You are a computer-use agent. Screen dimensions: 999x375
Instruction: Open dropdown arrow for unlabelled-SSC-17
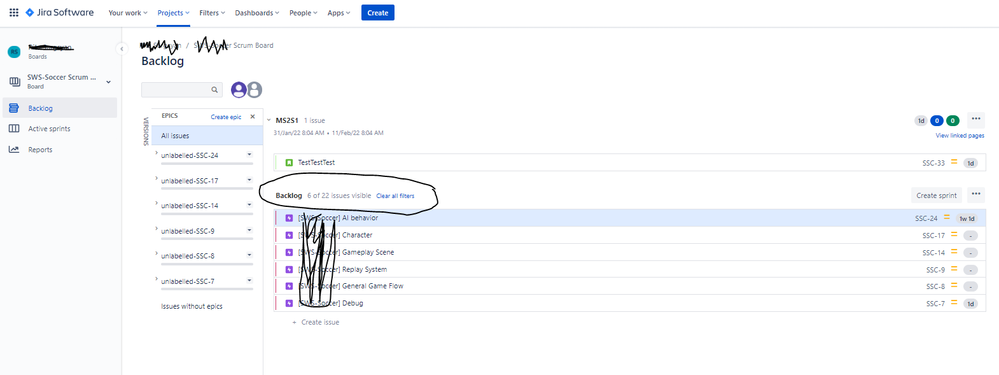click(x=249, y=180)
